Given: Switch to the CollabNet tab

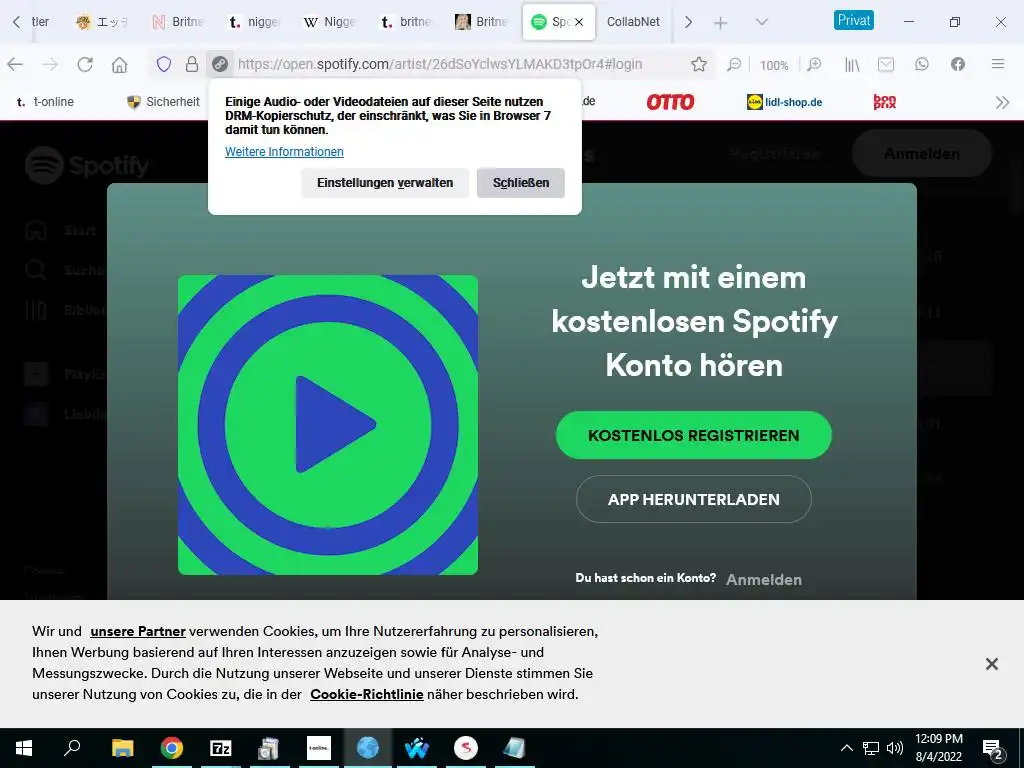Looking at the screenshot, I should [633, 22].
